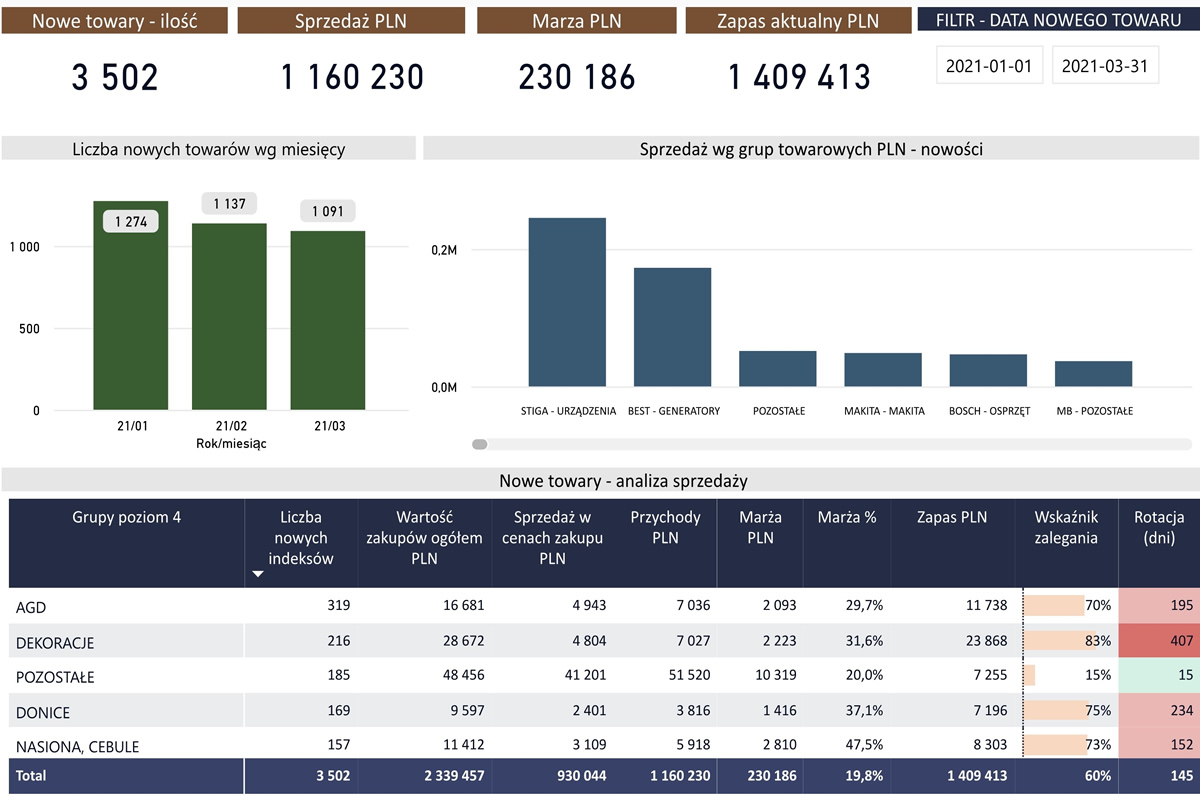
Task: Click the BOSCH - OSPRZĘT bar
Action: 988,370
